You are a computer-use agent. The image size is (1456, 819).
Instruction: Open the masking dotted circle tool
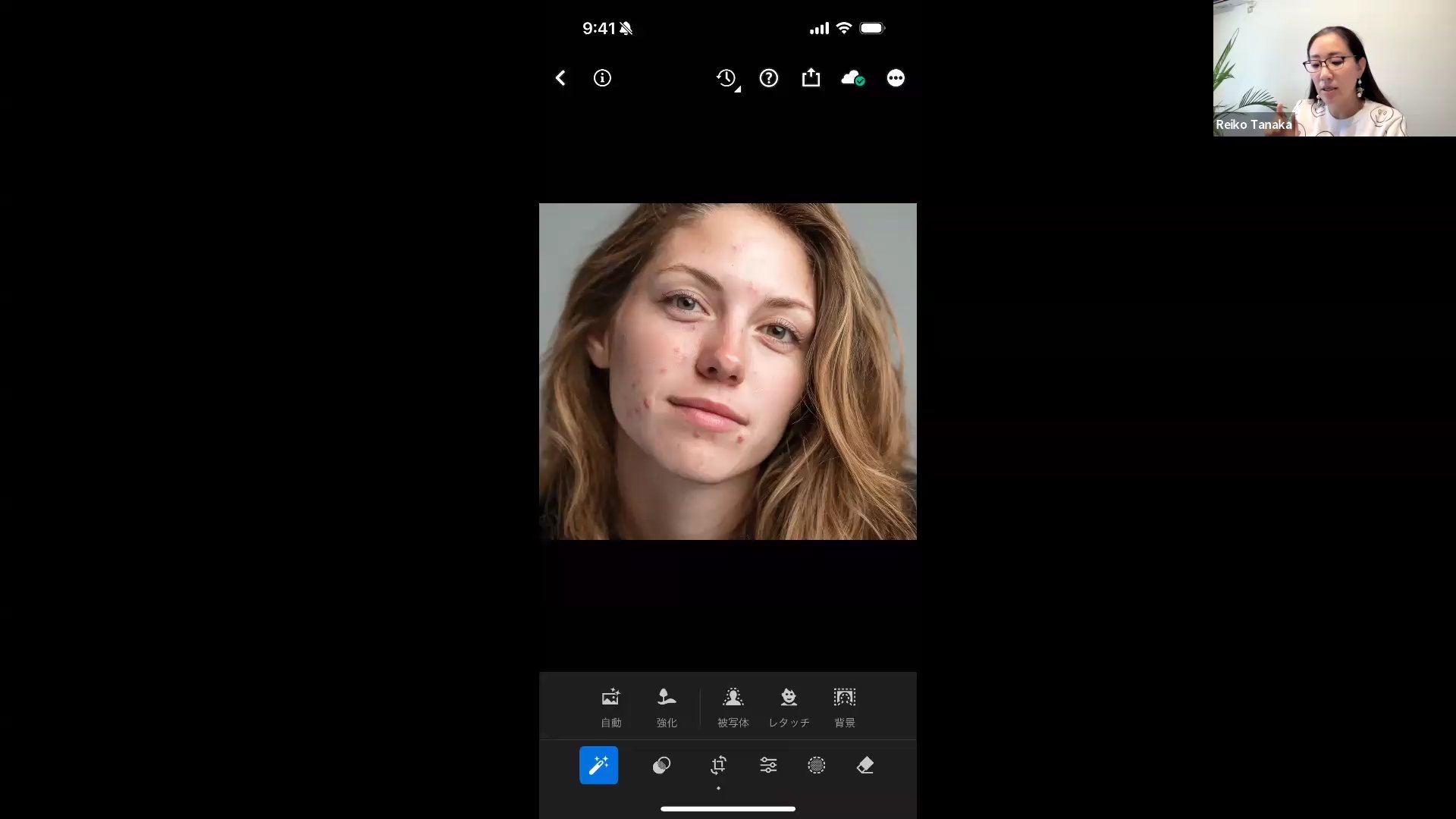pos(816,765)
